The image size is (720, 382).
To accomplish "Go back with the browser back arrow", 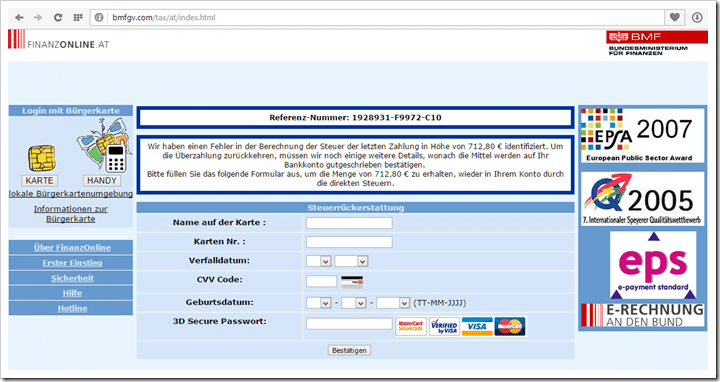I will click(19, 17).
